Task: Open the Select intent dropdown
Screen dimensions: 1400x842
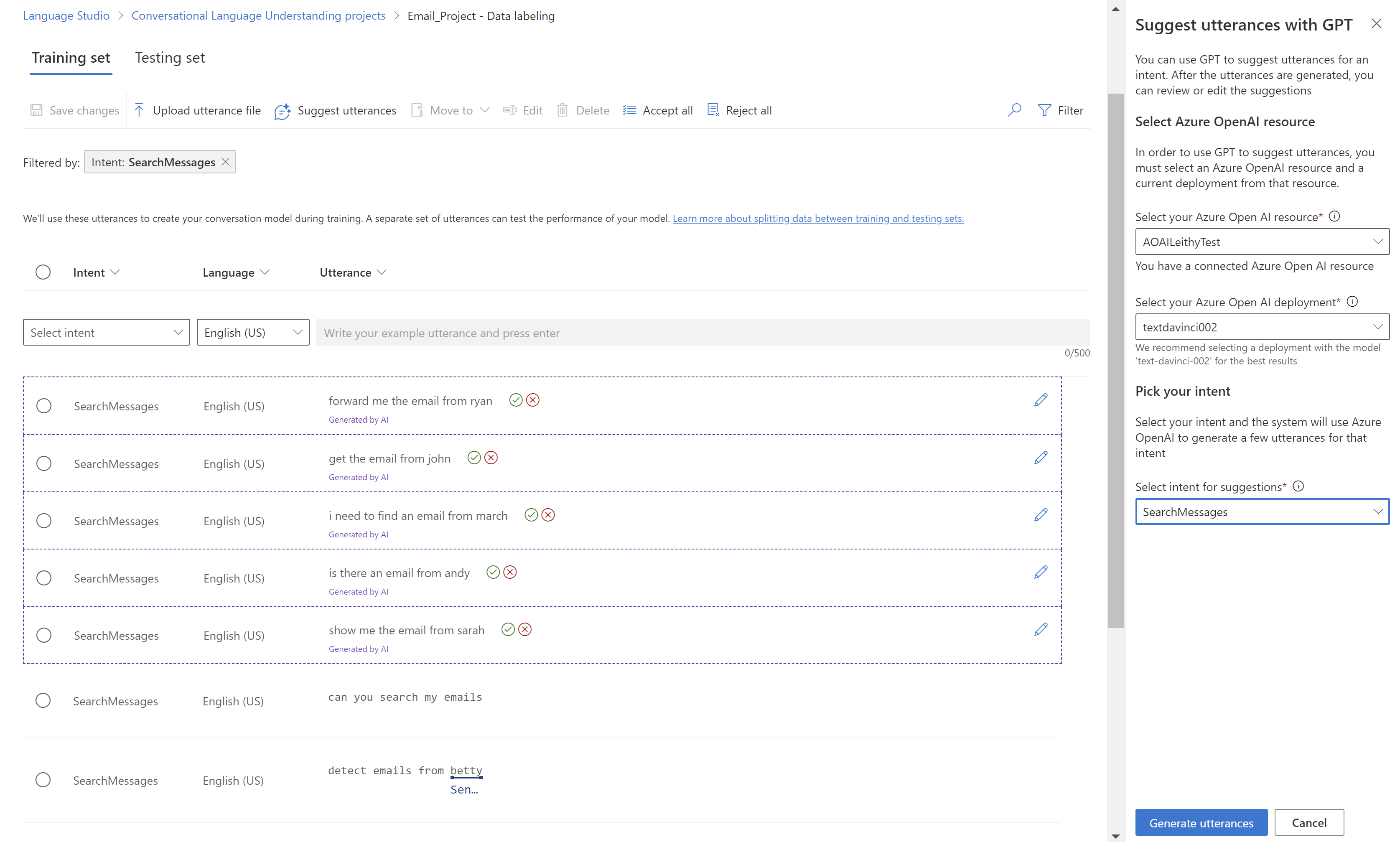Action: (106, 333)
